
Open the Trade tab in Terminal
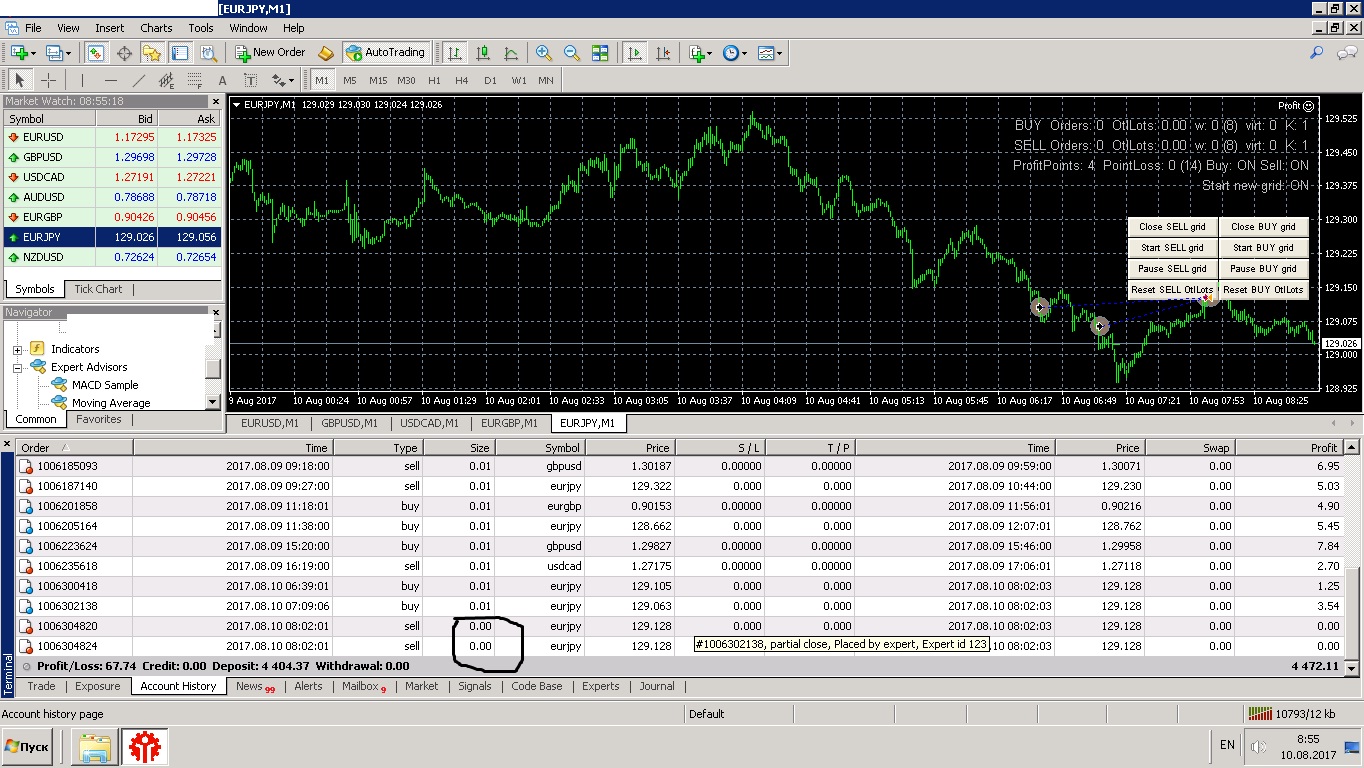(x=41, y=686)
